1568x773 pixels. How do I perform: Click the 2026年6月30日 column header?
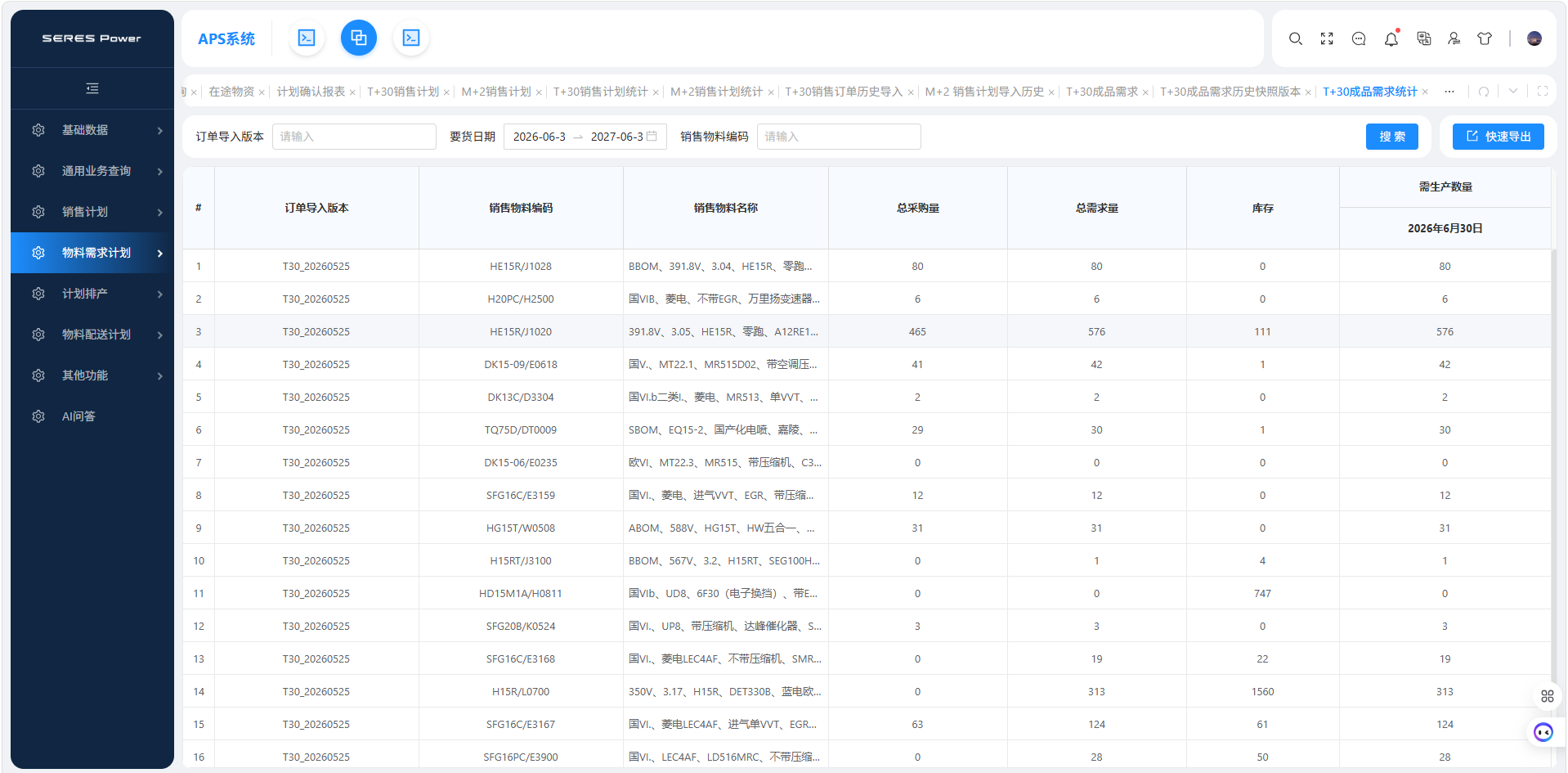click(x=1445, y=228)
